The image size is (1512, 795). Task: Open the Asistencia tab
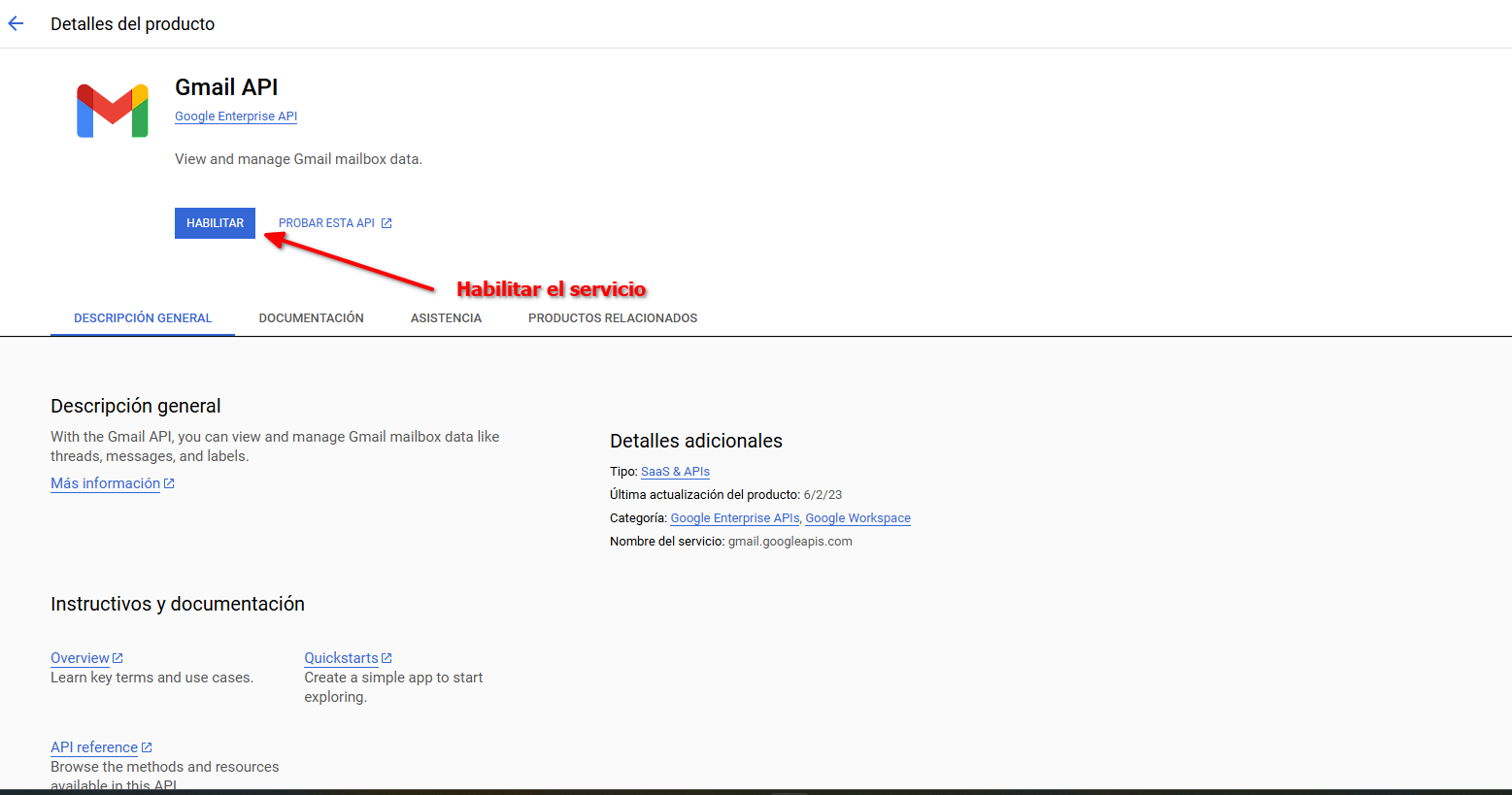[446, 318]
